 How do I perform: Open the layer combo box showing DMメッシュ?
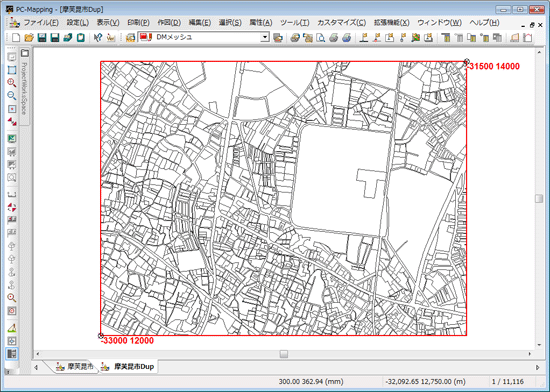pyautogui.click(x=204, y=37)
